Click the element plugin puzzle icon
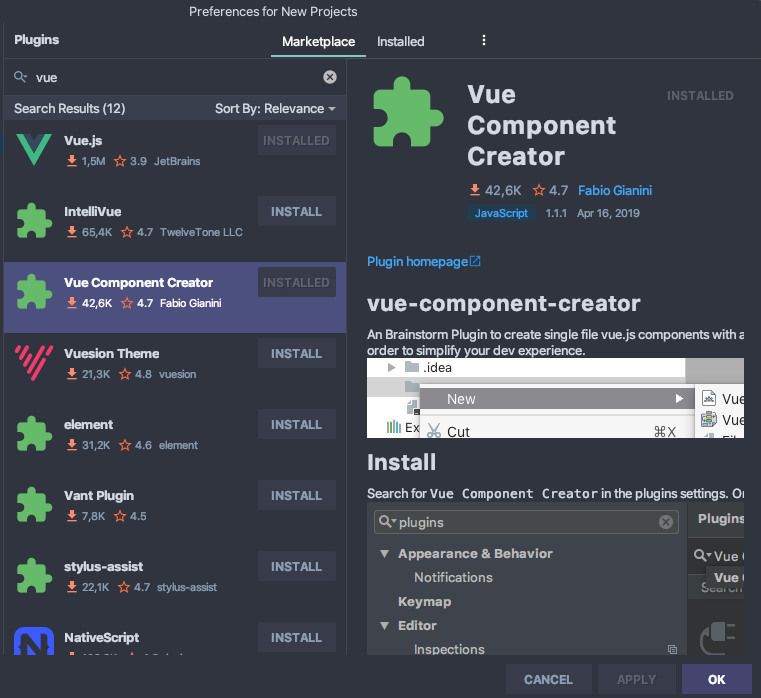This screenshot has width=761, height=698. coord(33,434)
